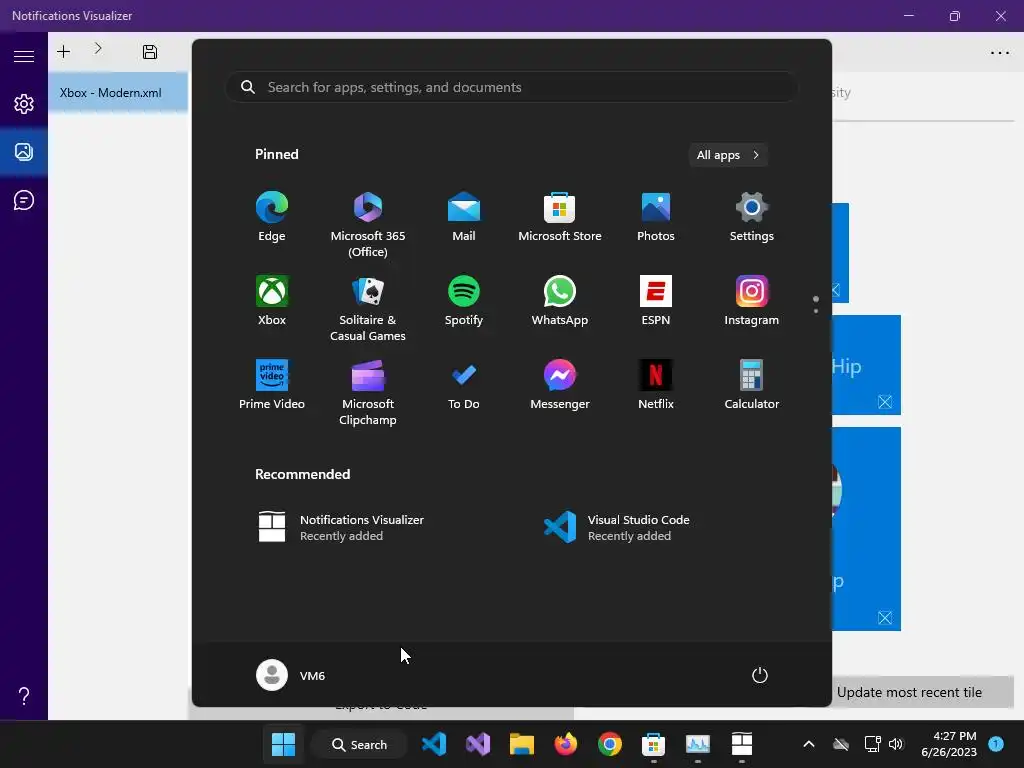Viewport: 1024px width, 768px height.
Task: Click the Start menu search field
Action: pos(511,87)
